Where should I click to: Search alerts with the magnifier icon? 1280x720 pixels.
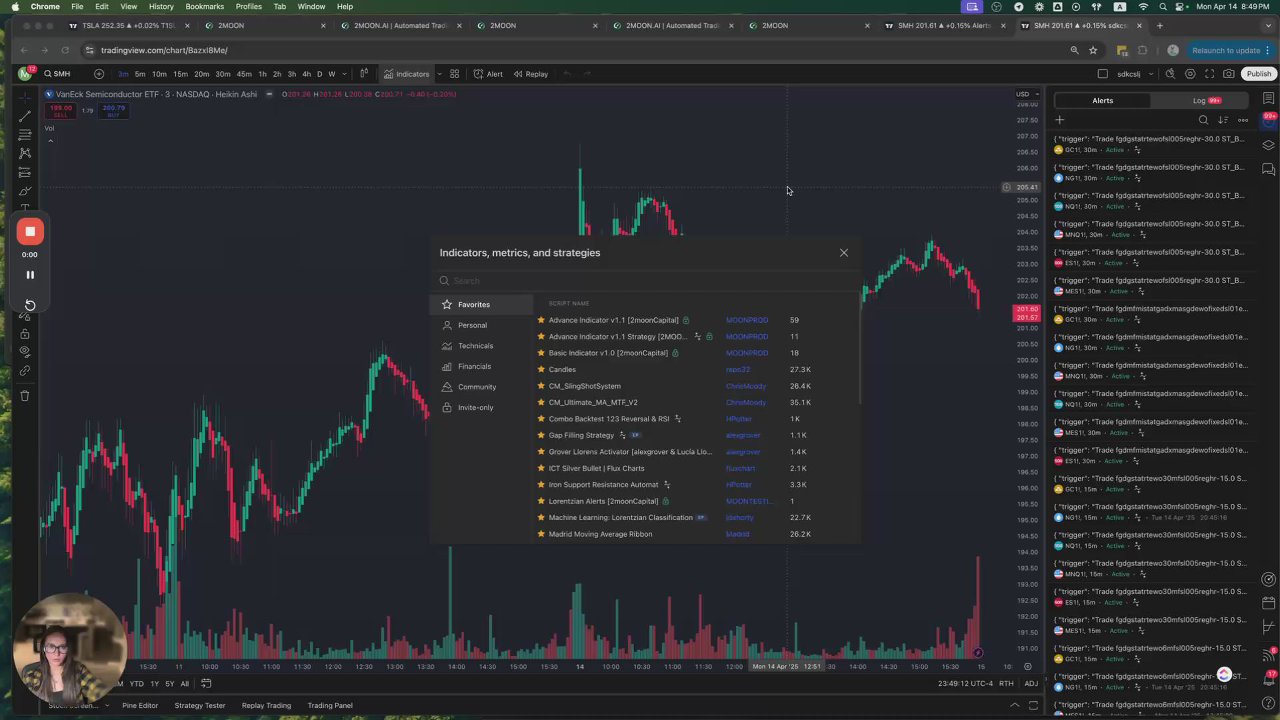pos(1203,120)
